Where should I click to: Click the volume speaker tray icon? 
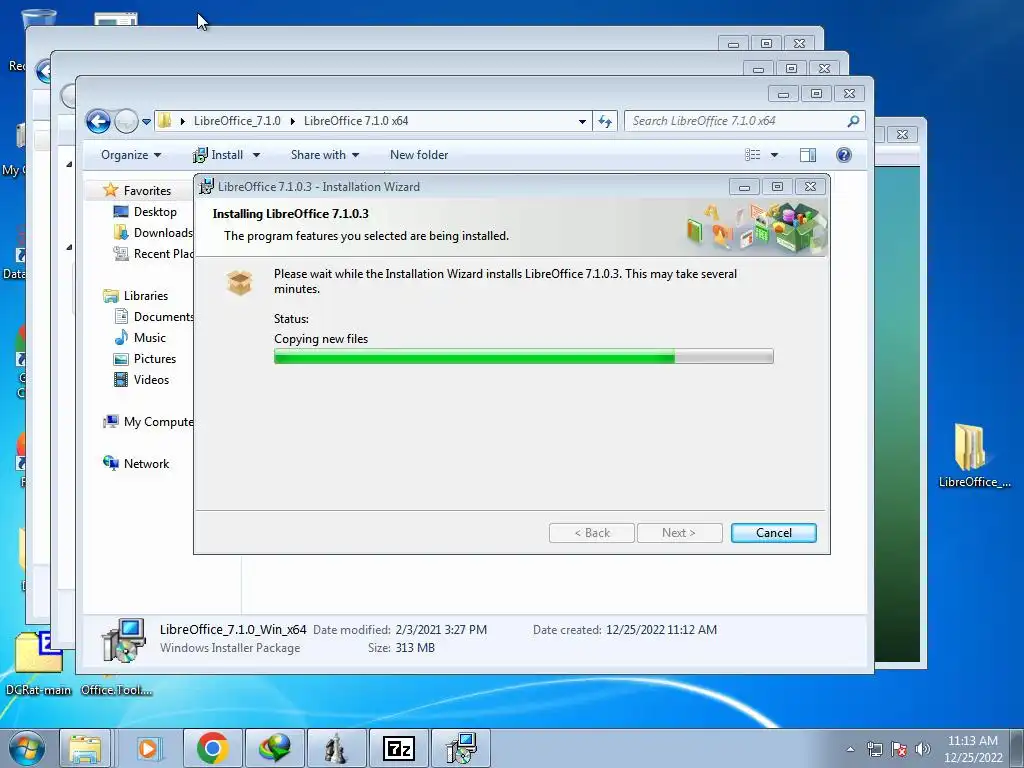[x=922, y=749]
